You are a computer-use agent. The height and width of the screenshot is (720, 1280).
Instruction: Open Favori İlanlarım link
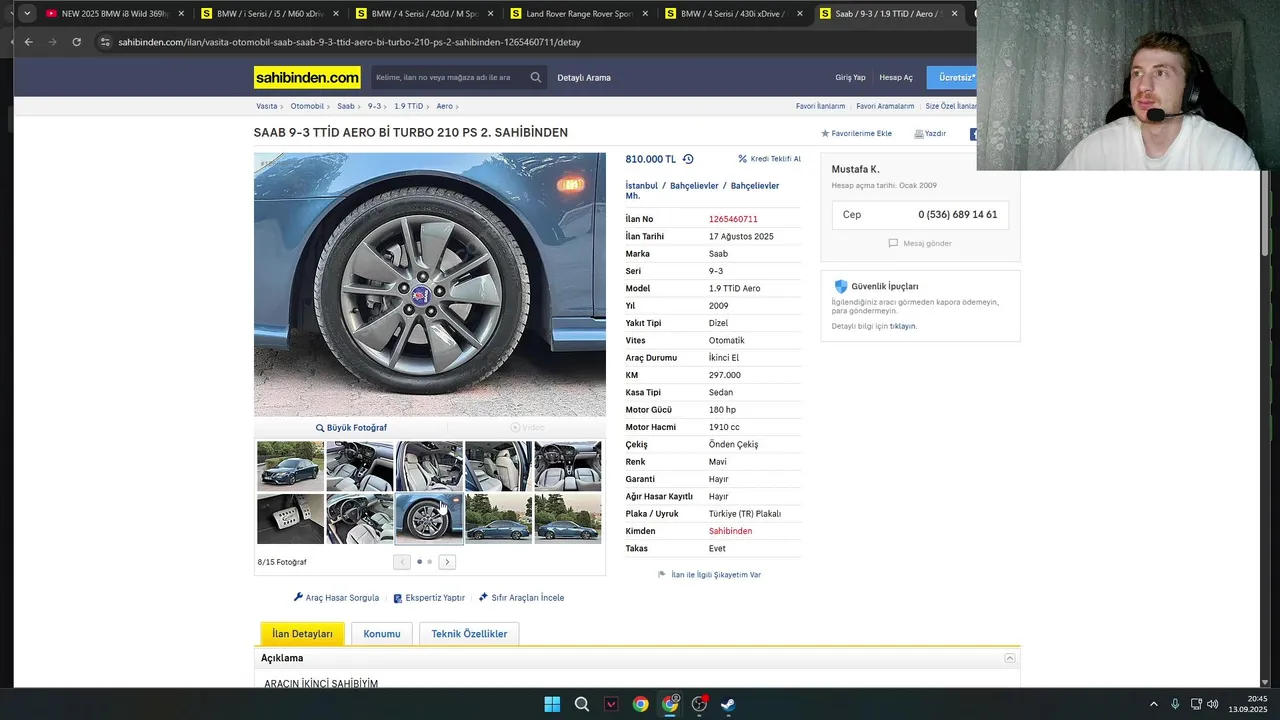pos(820,106)
